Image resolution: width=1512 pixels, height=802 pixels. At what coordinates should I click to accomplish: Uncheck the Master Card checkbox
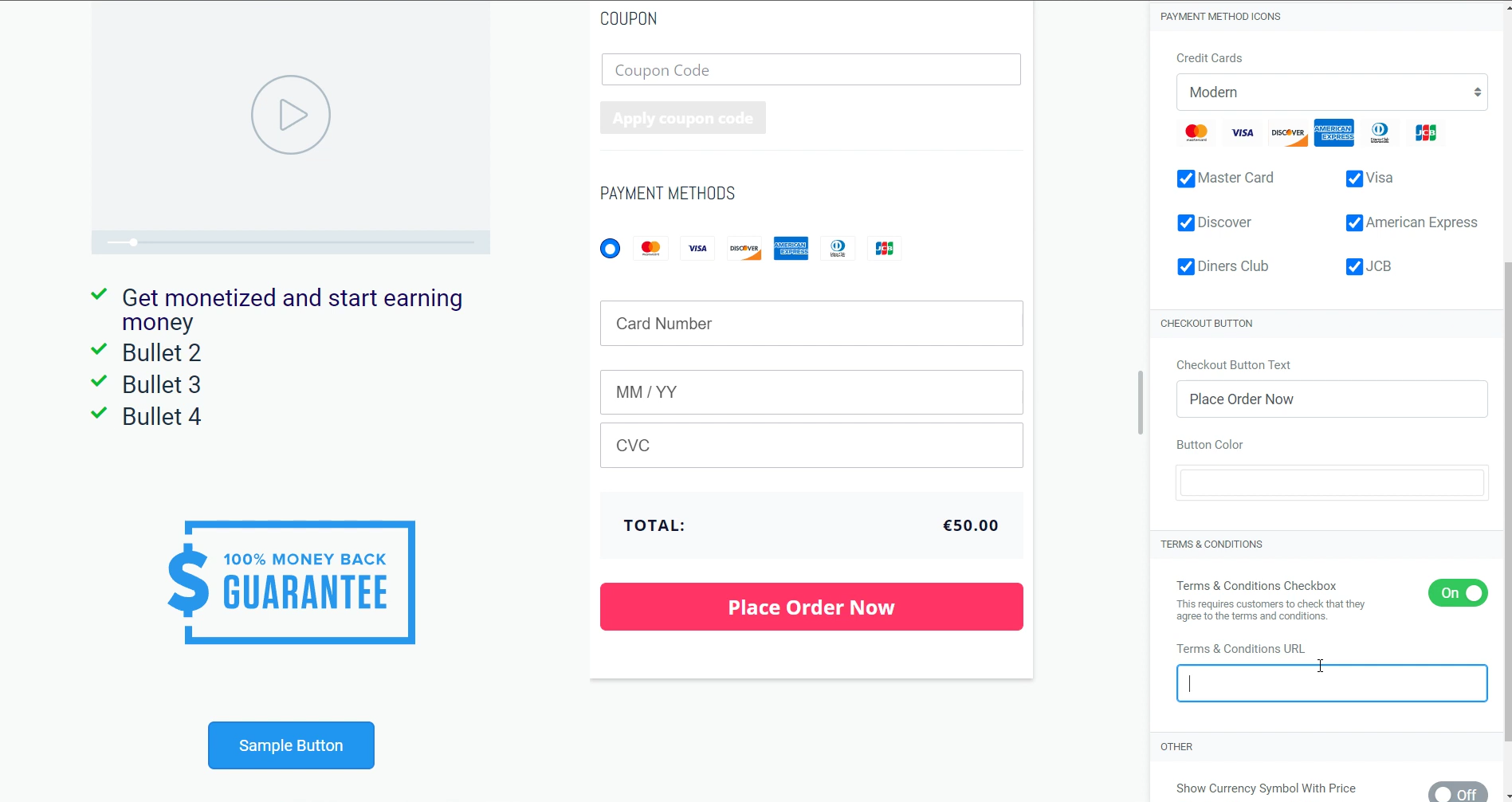(1186, 179)
